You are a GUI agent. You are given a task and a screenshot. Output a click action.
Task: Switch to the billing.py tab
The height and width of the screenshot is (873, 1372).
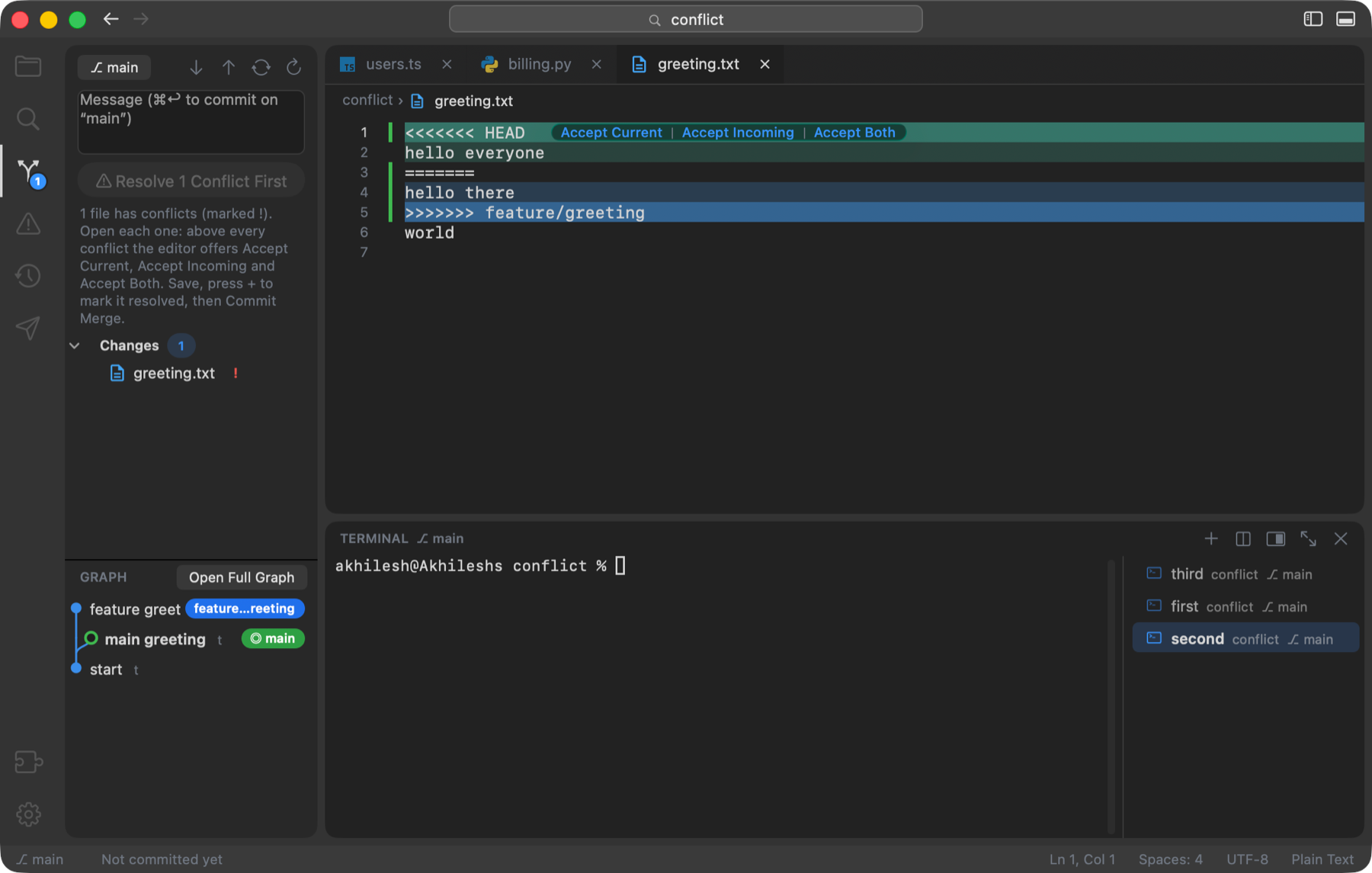pos(540,64)
